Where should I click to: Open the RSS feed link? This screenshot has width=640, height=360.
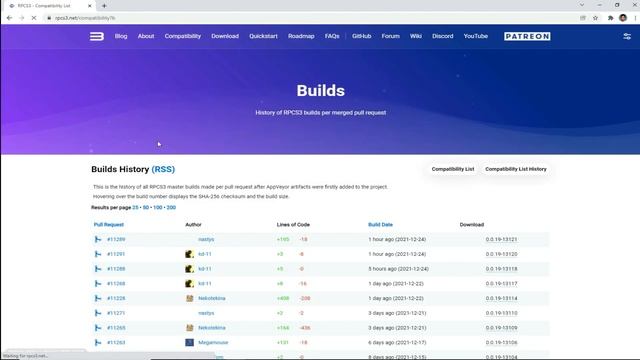point(163,169)
